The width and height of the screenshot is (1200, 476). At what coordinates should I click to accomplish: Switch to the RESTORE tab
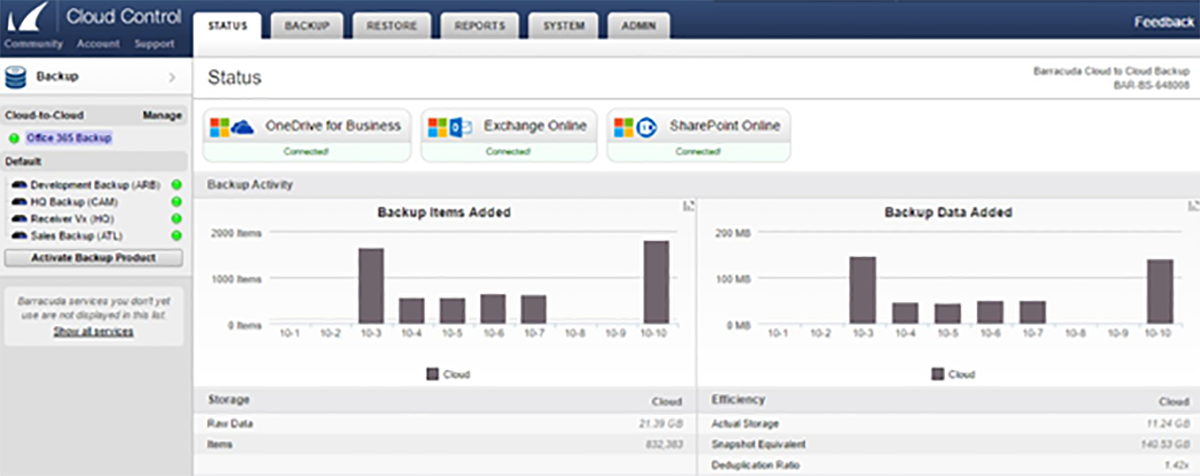[392, 26]
